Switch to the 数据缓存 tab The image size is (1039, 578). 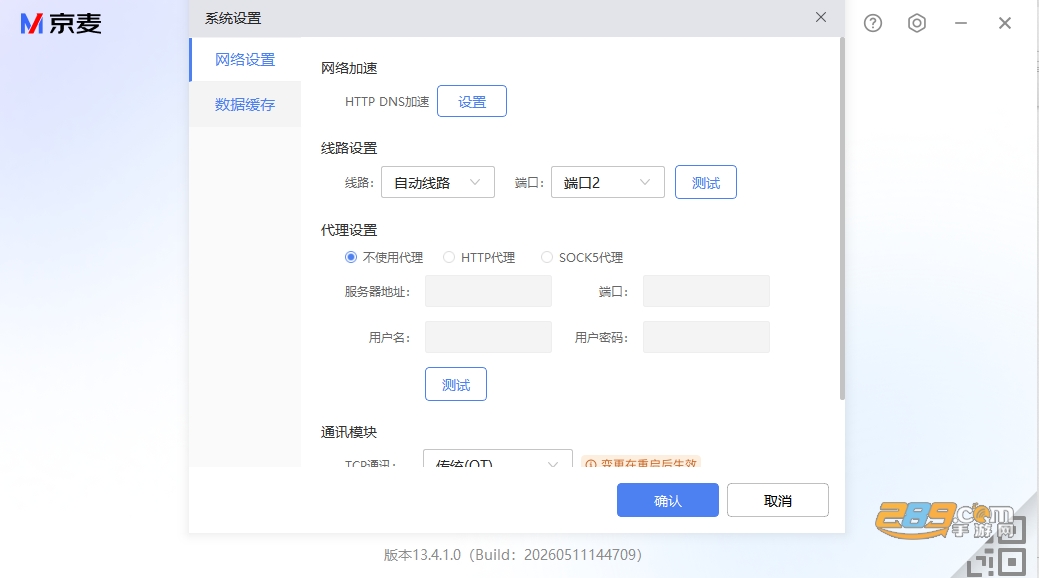(x=245, y=105)
